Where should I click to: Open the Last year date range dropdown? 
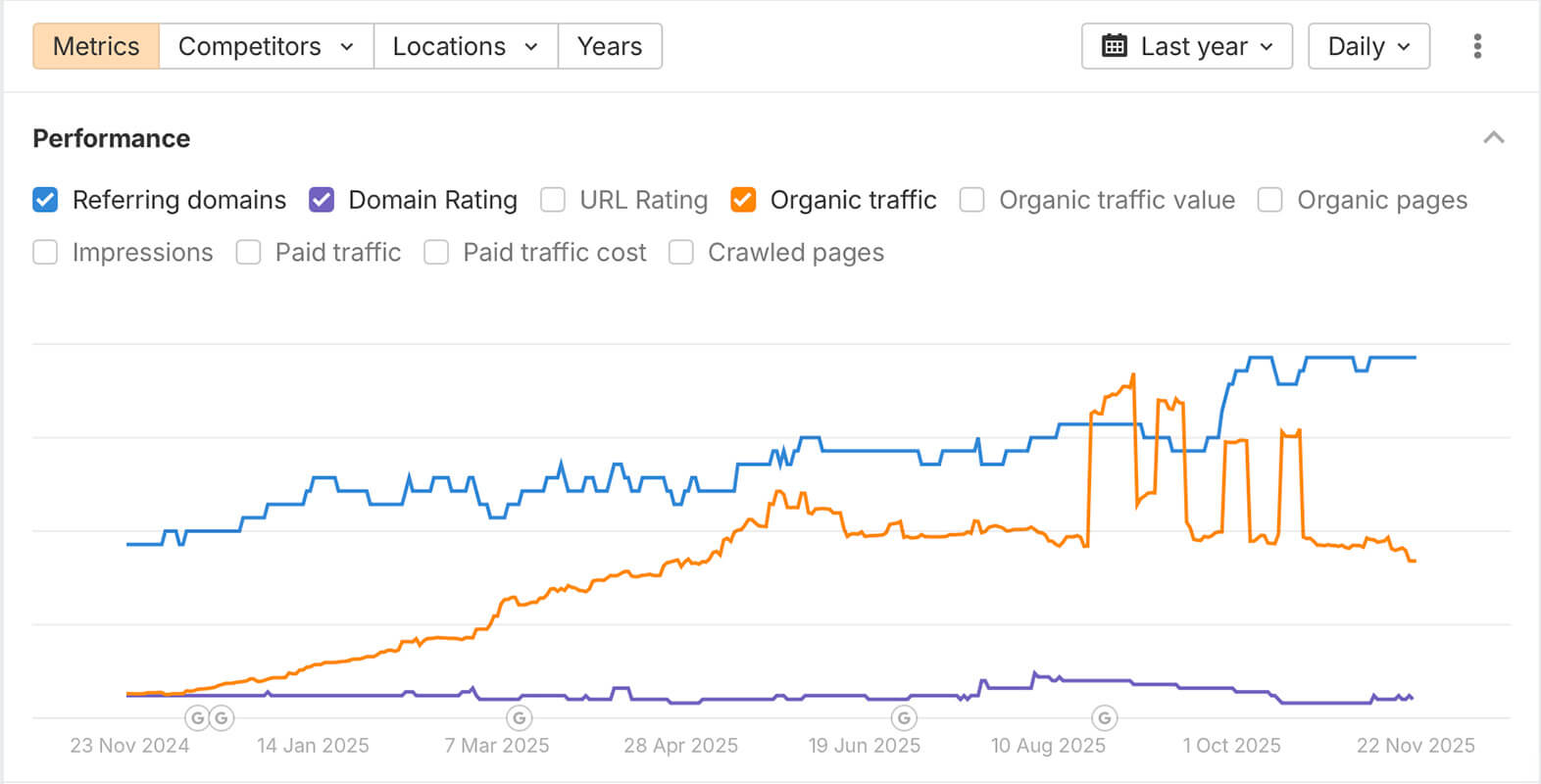(1187, 46)
